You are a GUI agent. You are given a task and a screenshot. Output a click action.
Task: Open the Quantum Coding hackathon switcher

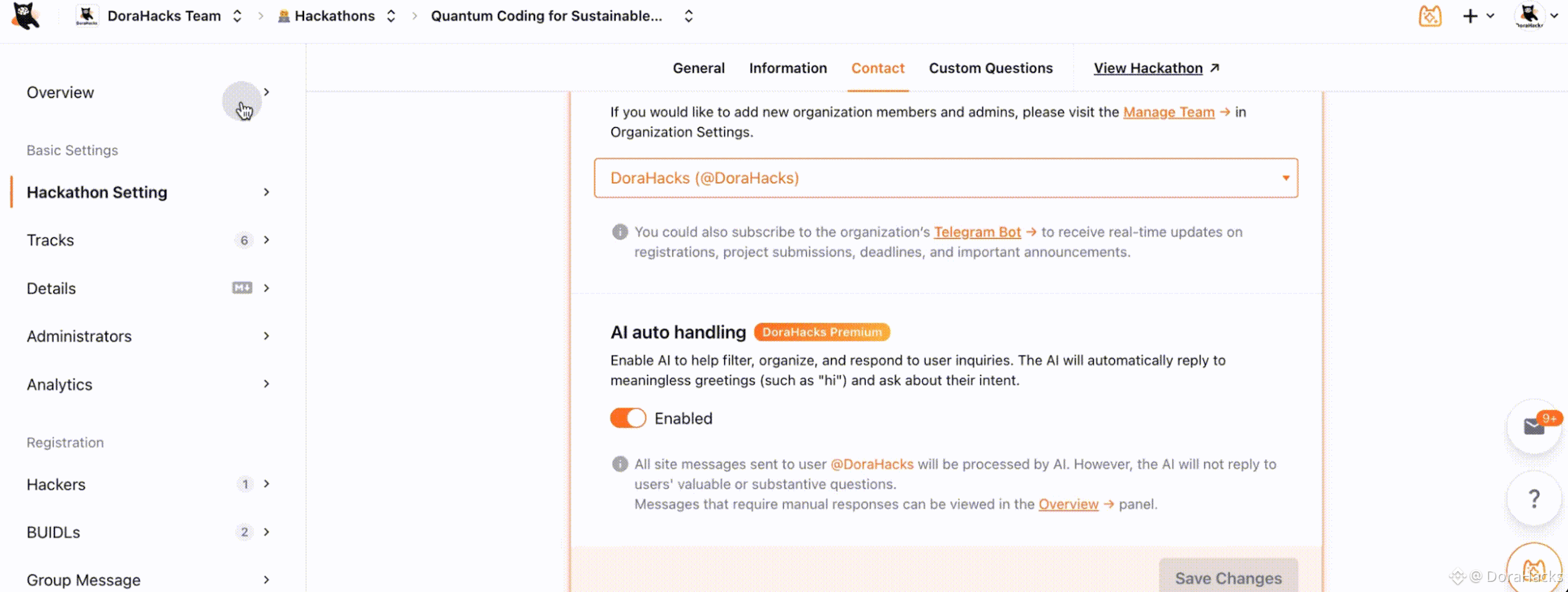click(x=688, y=16)
